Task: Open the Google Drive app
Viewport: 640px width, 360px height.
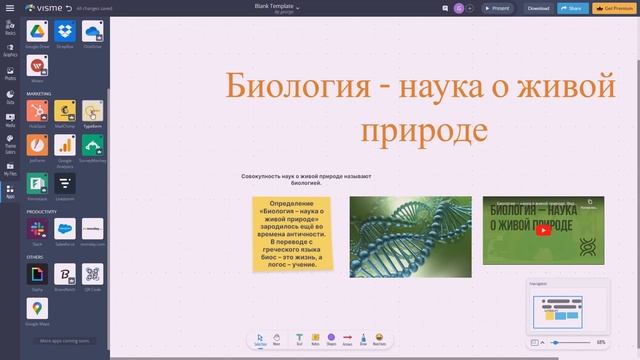Action: pos(37,31)
